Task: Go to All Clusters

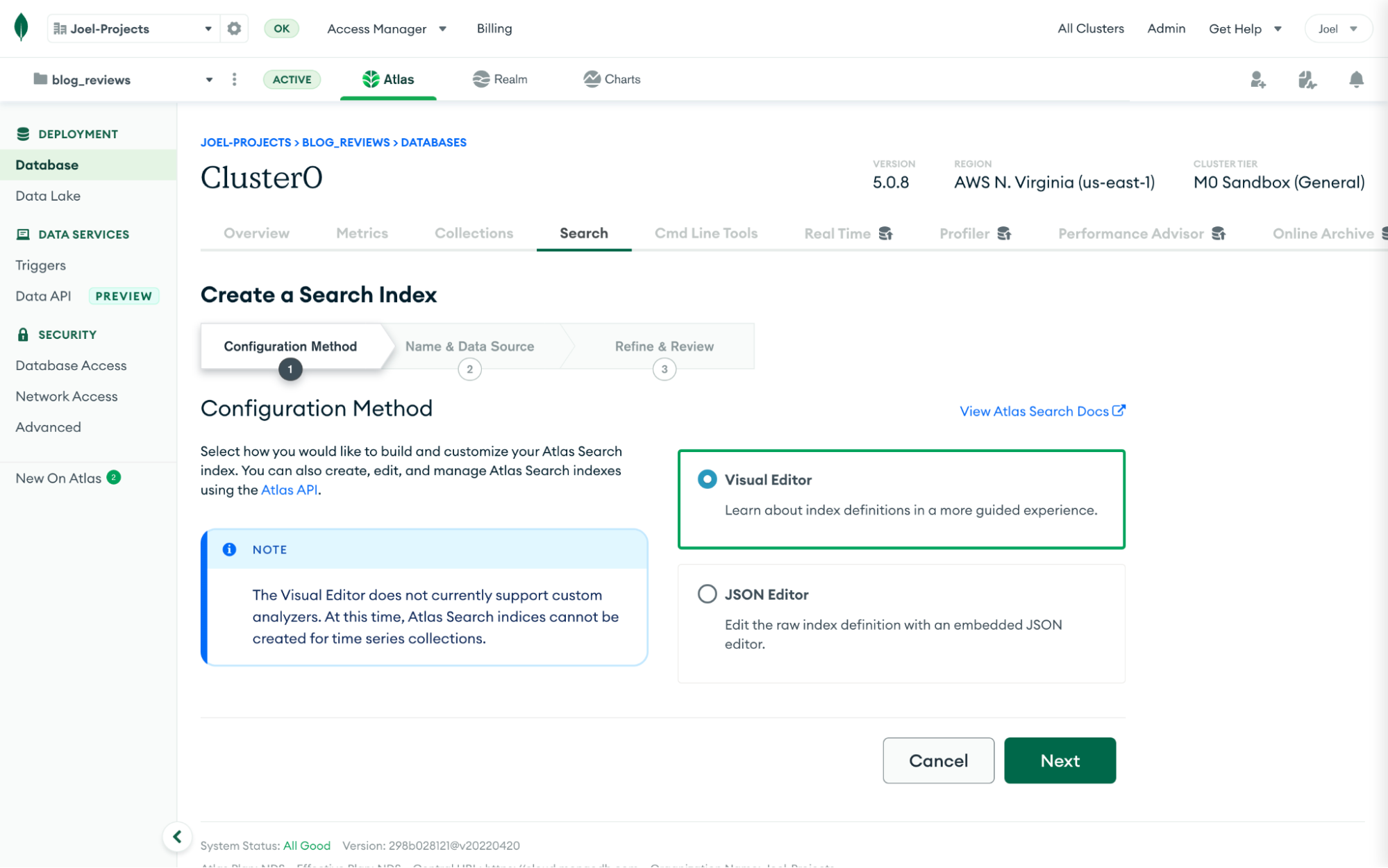Action: pyautogui.click(x=1090, y=28)
